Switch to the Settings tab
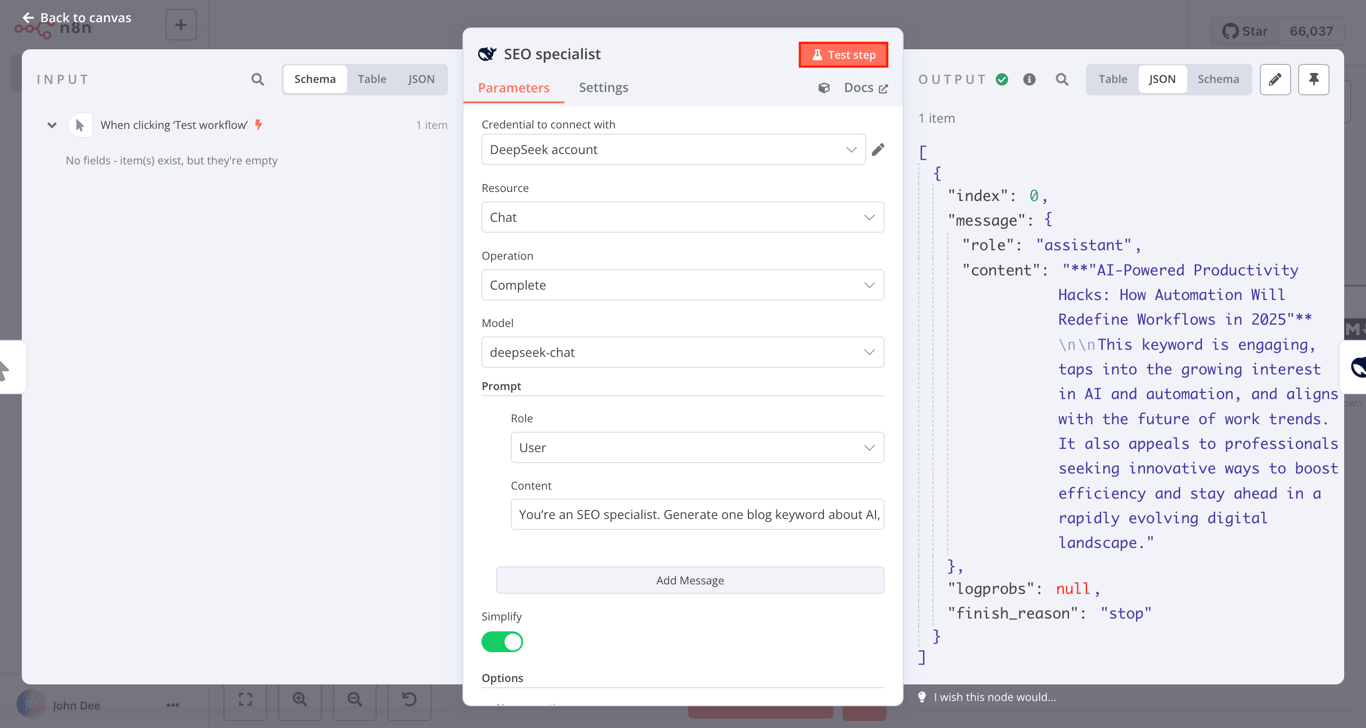 pos(603,87)
